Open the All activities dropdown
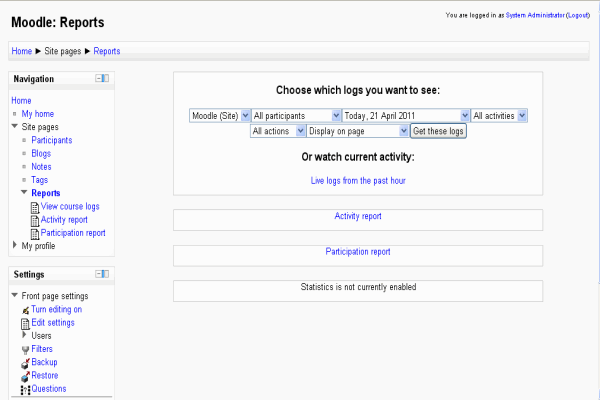 coord(499,116)
